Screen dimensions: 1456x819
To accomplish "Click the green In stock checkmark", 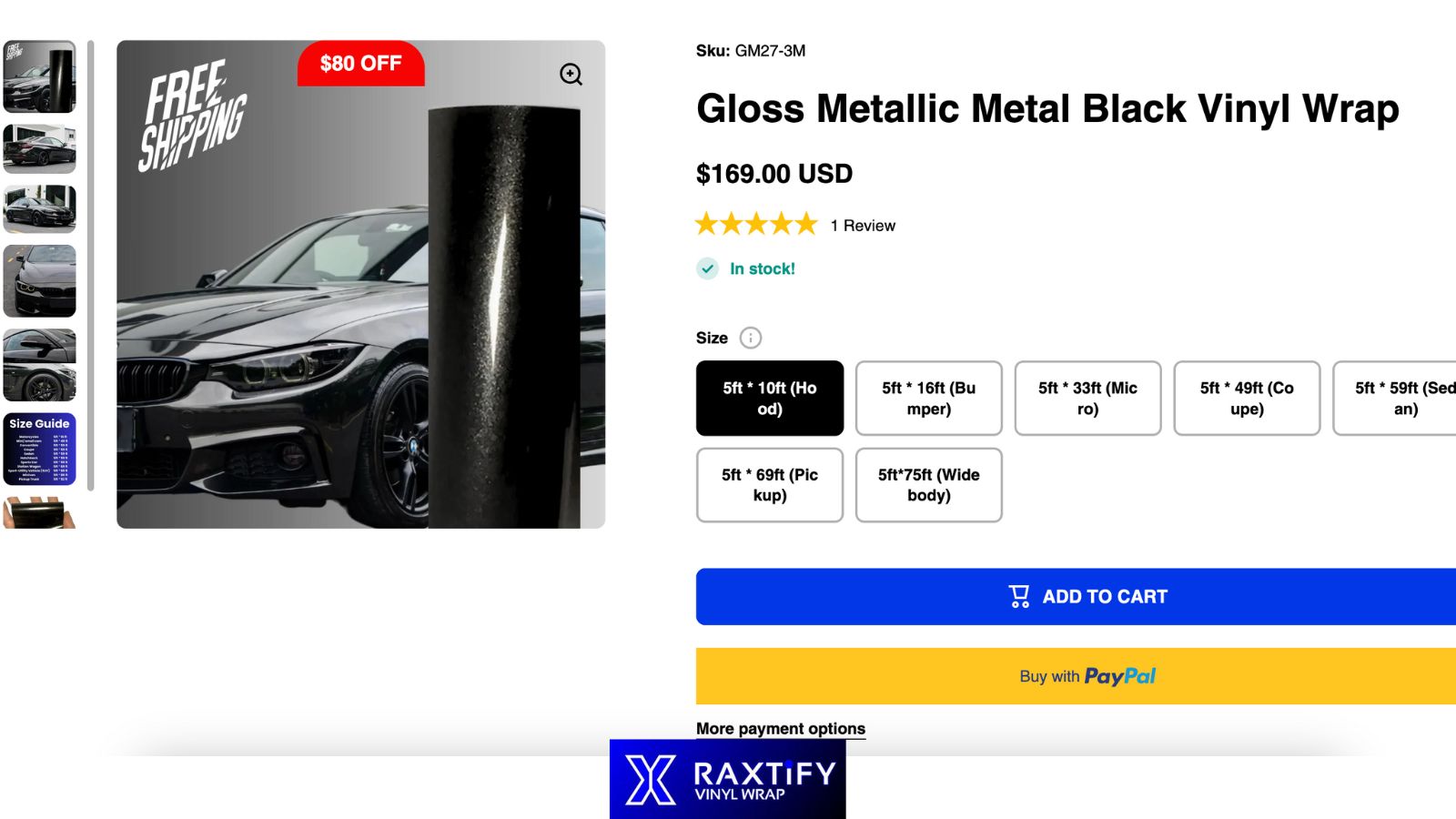I will pyautogui.click(x=706, y=269).
